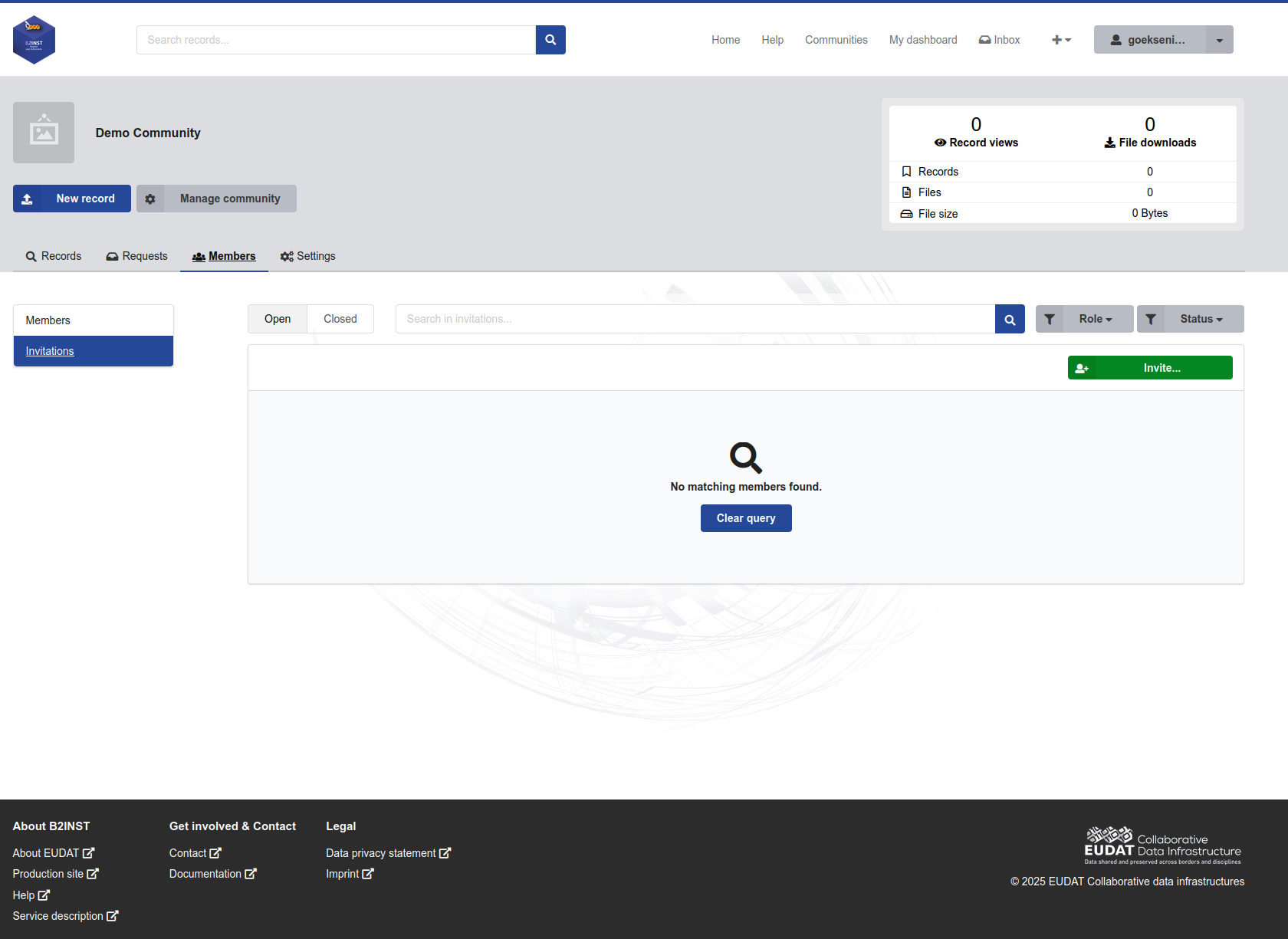Click the invitations search magnifier button

pyautogui.click(x=1010, y=319)
